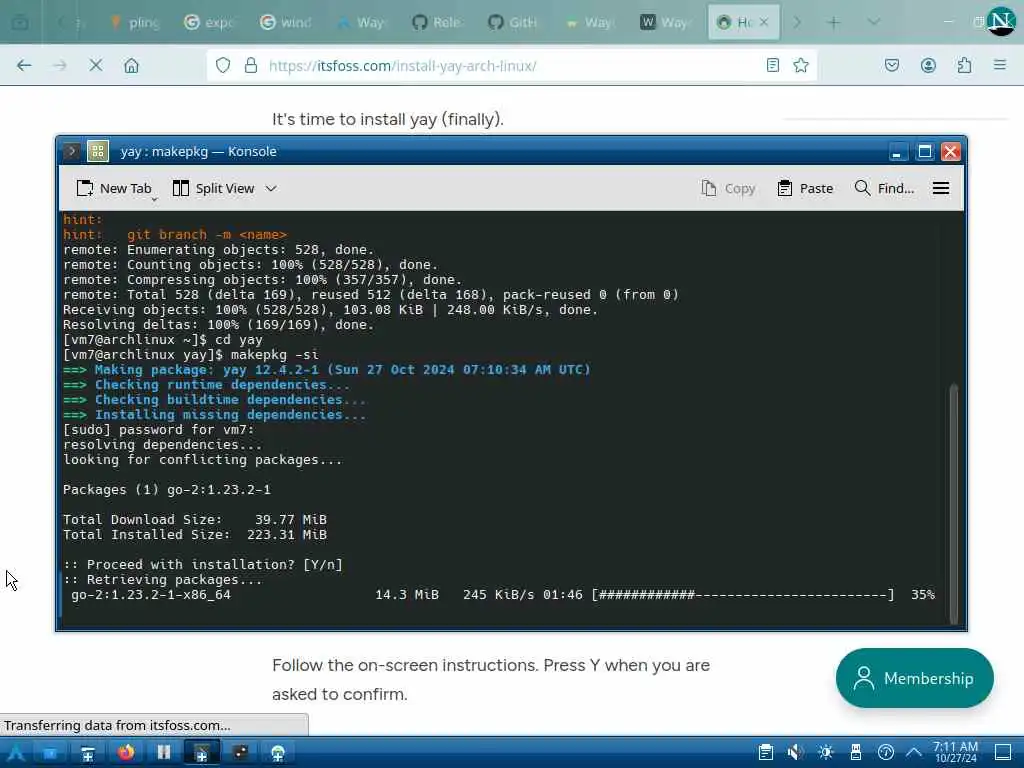Toggle reader view in the address bar
This screenshot has width=1024, height=768.
tap(773, 65)
